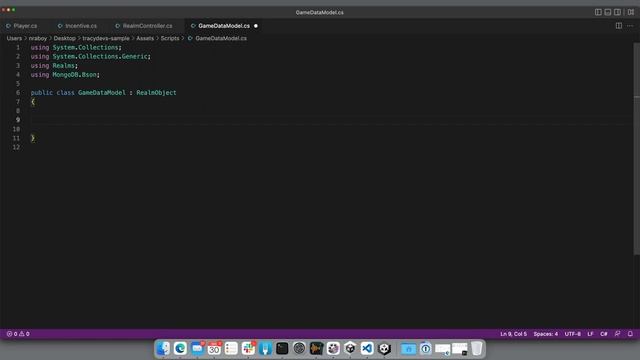Click errors and warnings status item
This screenshot has height=360, width=640.
pyautogui.click(x=18, y=334)
